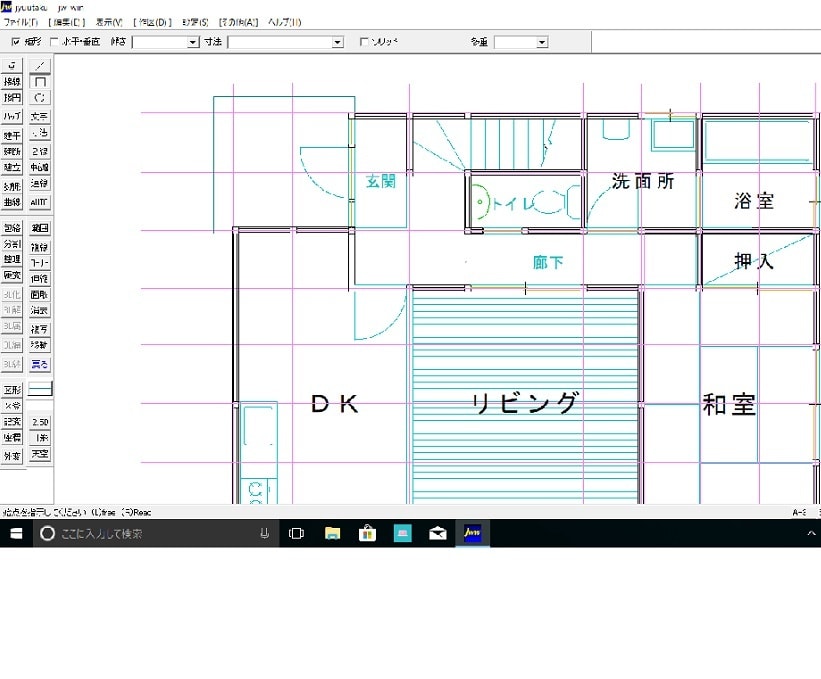Select the point (点) tool
821x679 pixels.
12,65
